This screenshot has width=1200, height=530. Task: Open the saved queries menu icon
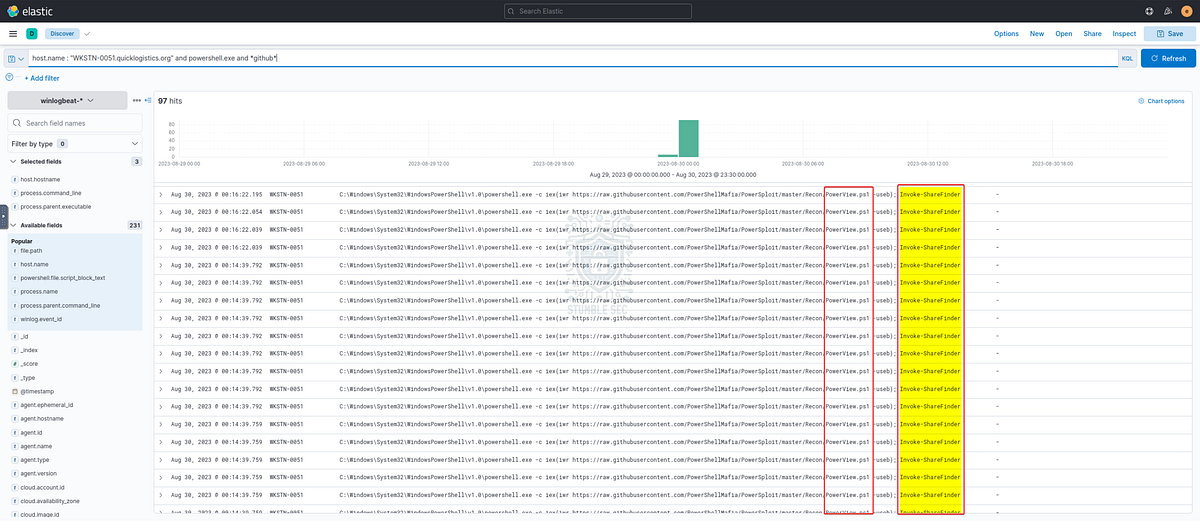(x=16, y=59)
